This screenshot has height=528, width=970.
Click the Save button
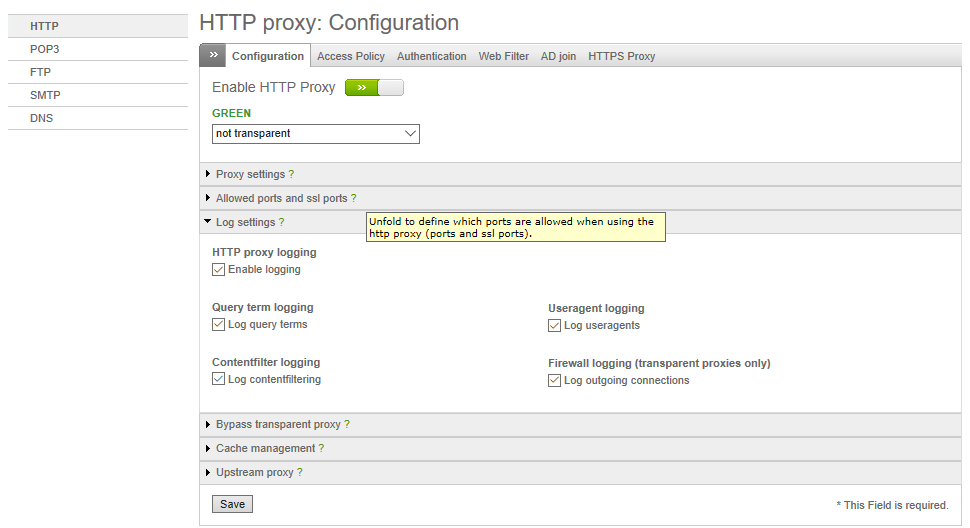pyautogui.click(x=232, y=504)
